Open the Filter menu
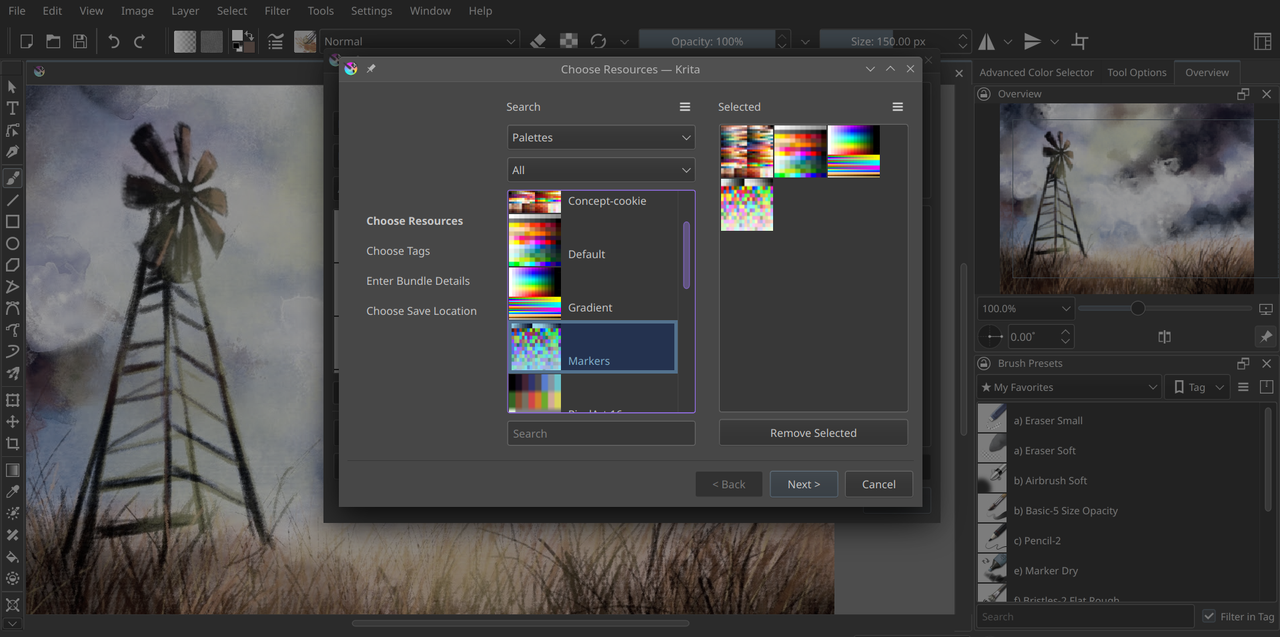The width and height of the screenshot is (1280, 637). (x=277, y=11)
